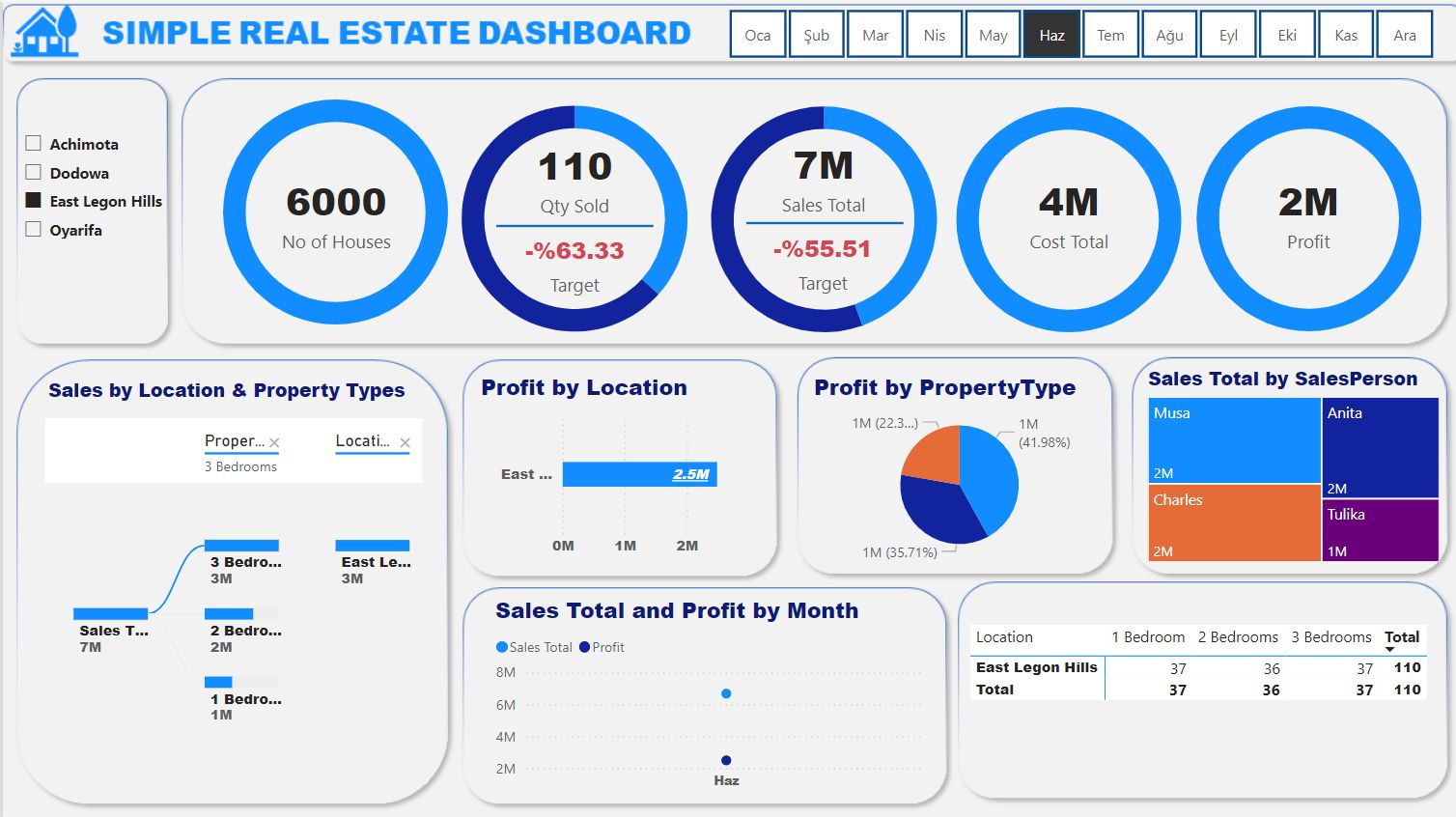
Task: Click the house logo icon
Action: pyautogui.click(x=44, y=32)
